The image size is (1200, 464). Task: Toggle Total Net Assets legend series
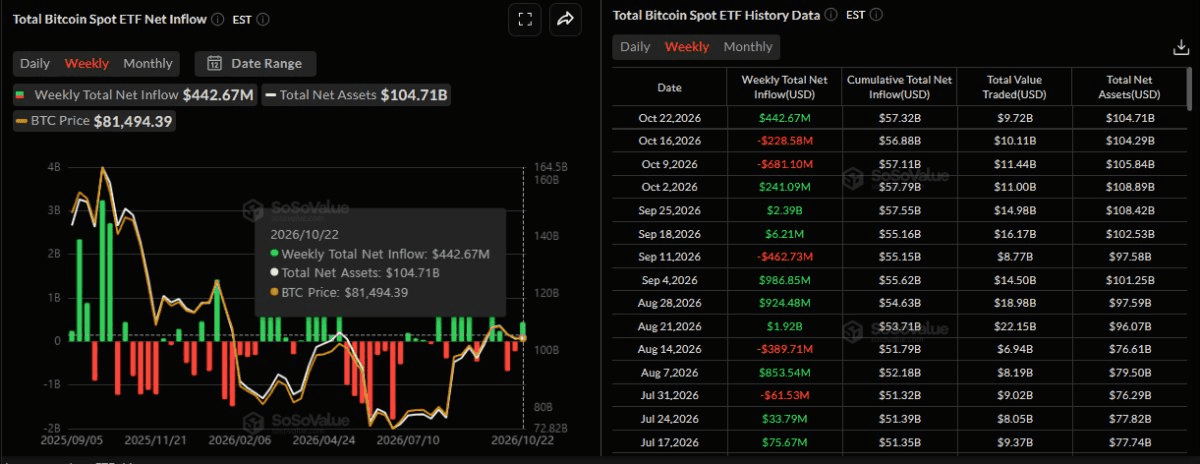click(x=356, y=95)
